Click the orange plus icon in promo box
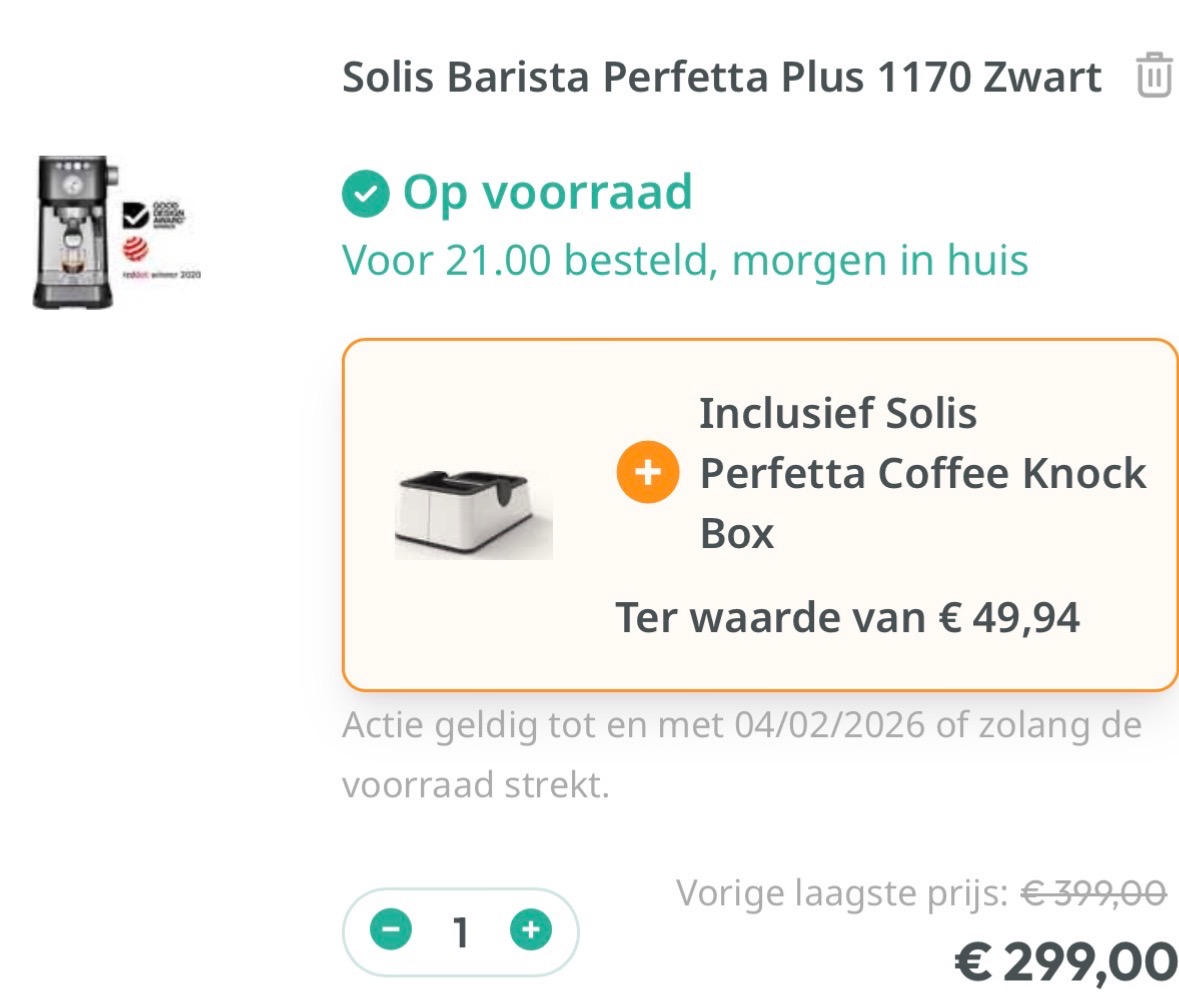The width and height of the screenshot is (1179, 999). [x=647, y=471]
